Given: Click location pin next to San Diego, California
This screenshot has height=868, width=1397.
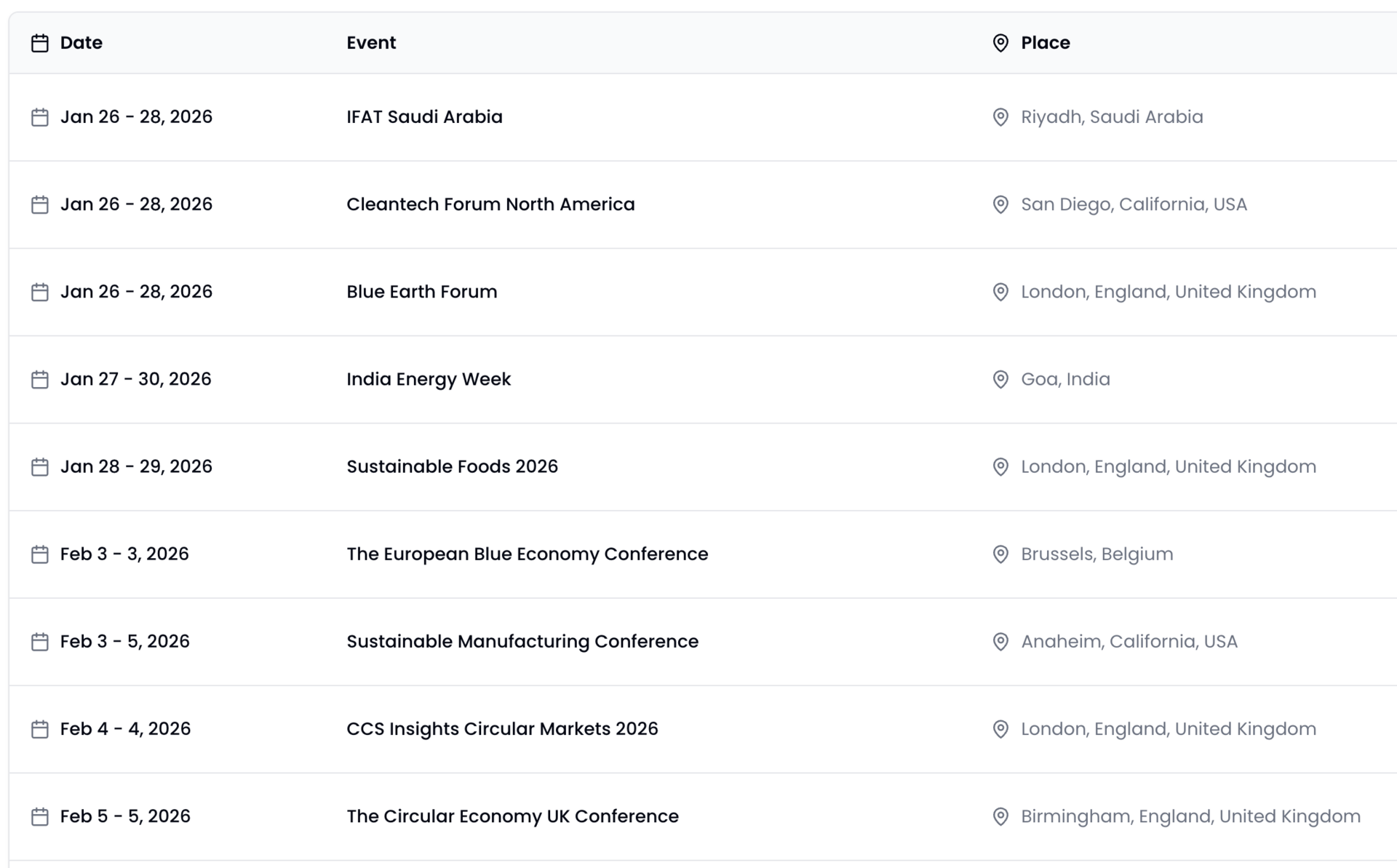Looking at the screenshot, I should coord(1000,204).
